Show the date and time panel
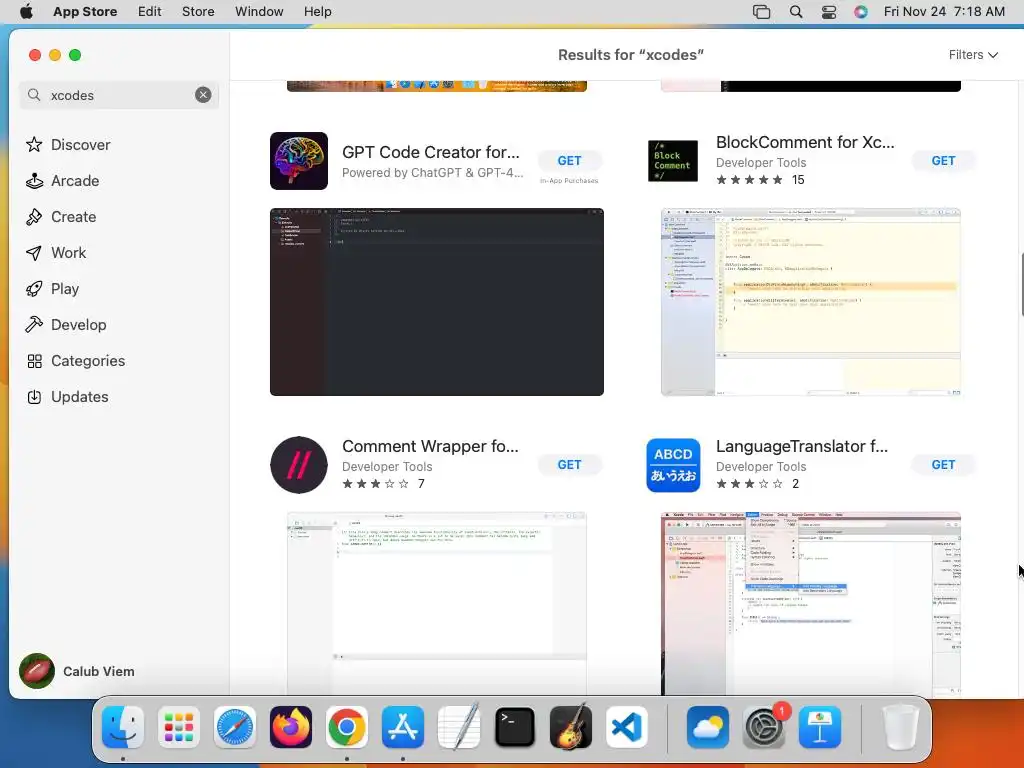The width and height of the screenshot is (1024, 768). (x=944, y=12)
